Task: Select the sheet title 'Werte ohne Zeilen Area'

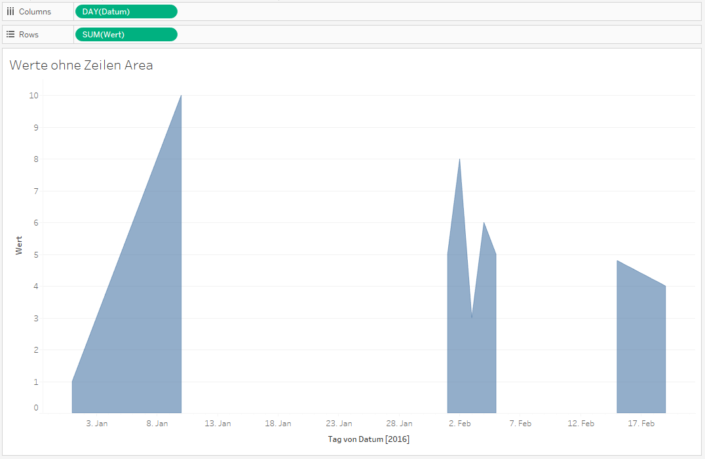Action: tap(81, 65)
